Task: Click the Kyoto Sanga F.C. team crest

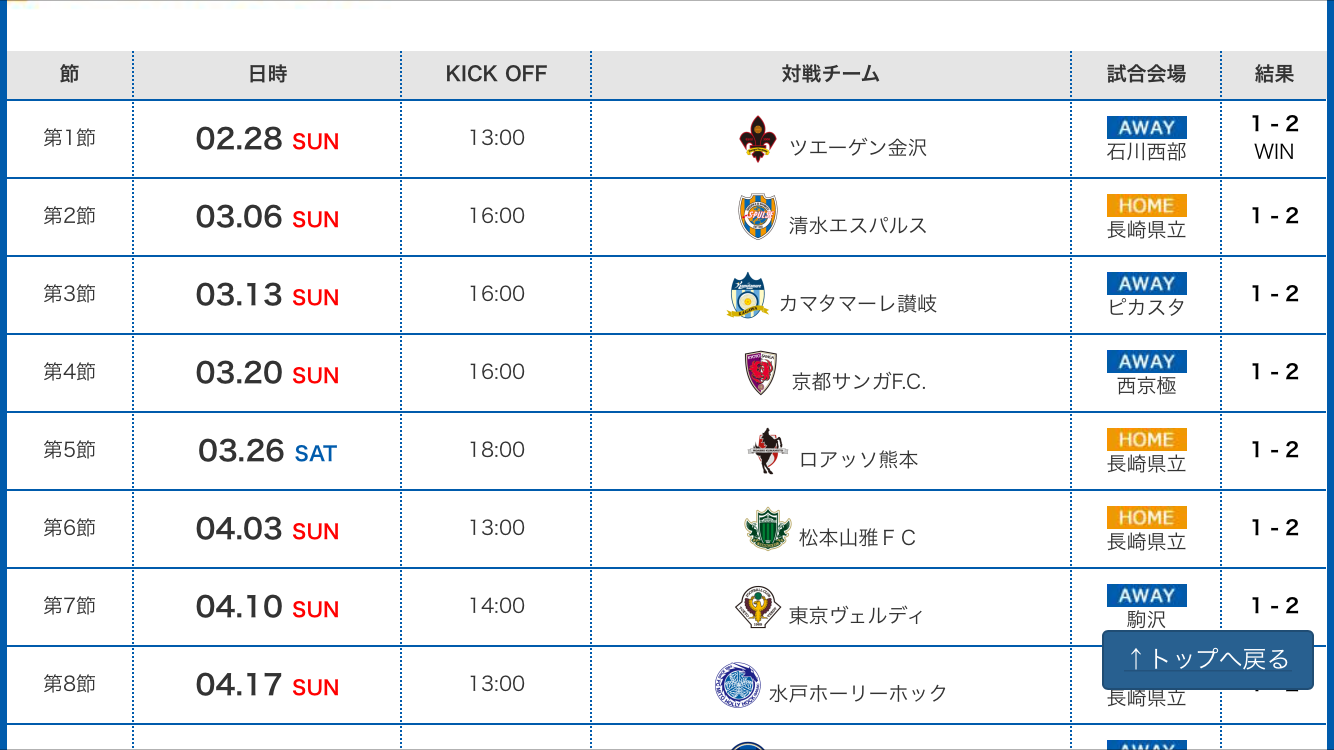Action: (761, 373)
